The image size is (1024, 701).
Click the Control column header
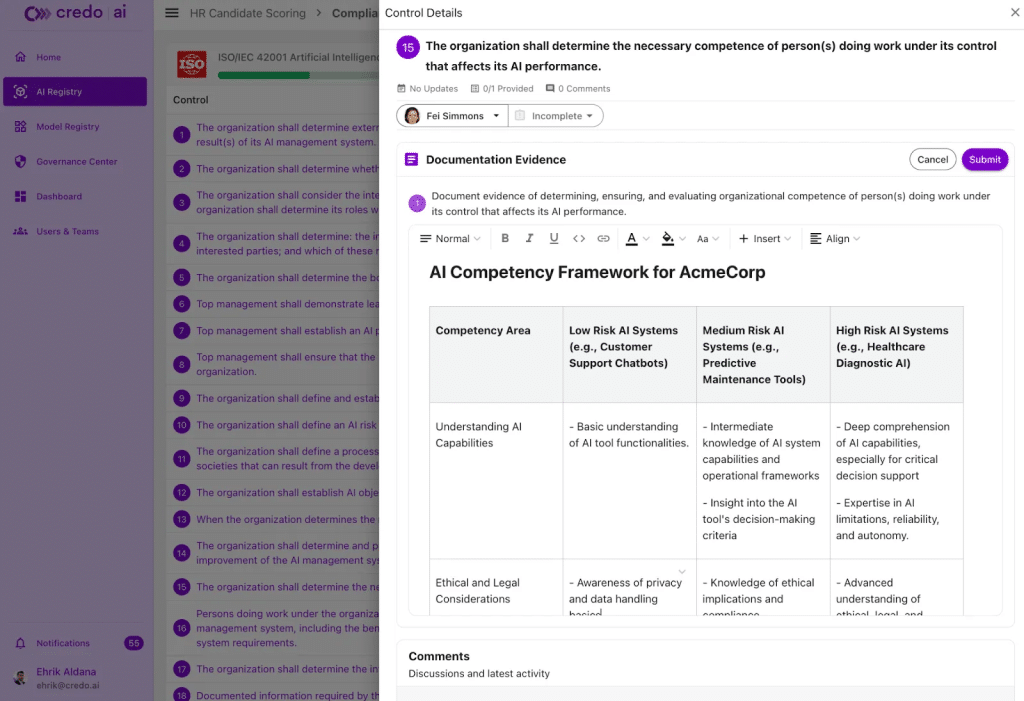(191, 100)
